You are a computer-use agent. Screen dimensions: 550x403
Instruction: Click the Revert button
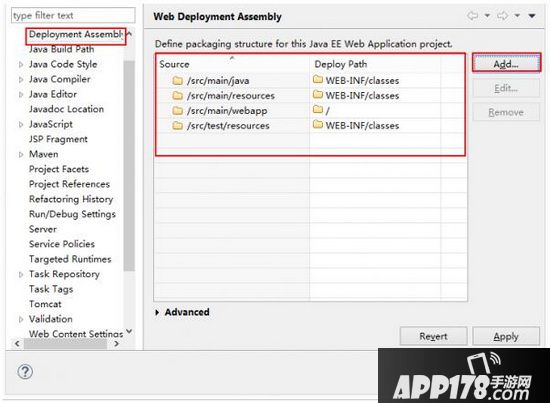point(433,336)
